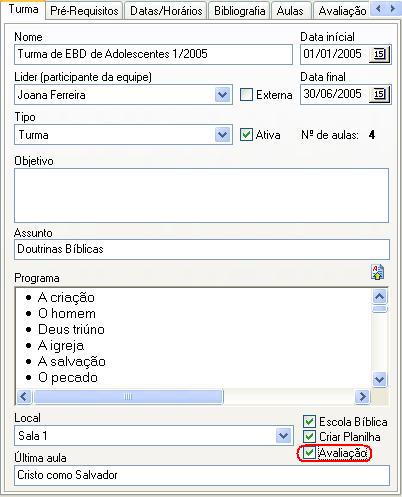Toggle the Criar Planilha checkbox
This screenshot has width=402, height=497.
coord(309,436)
